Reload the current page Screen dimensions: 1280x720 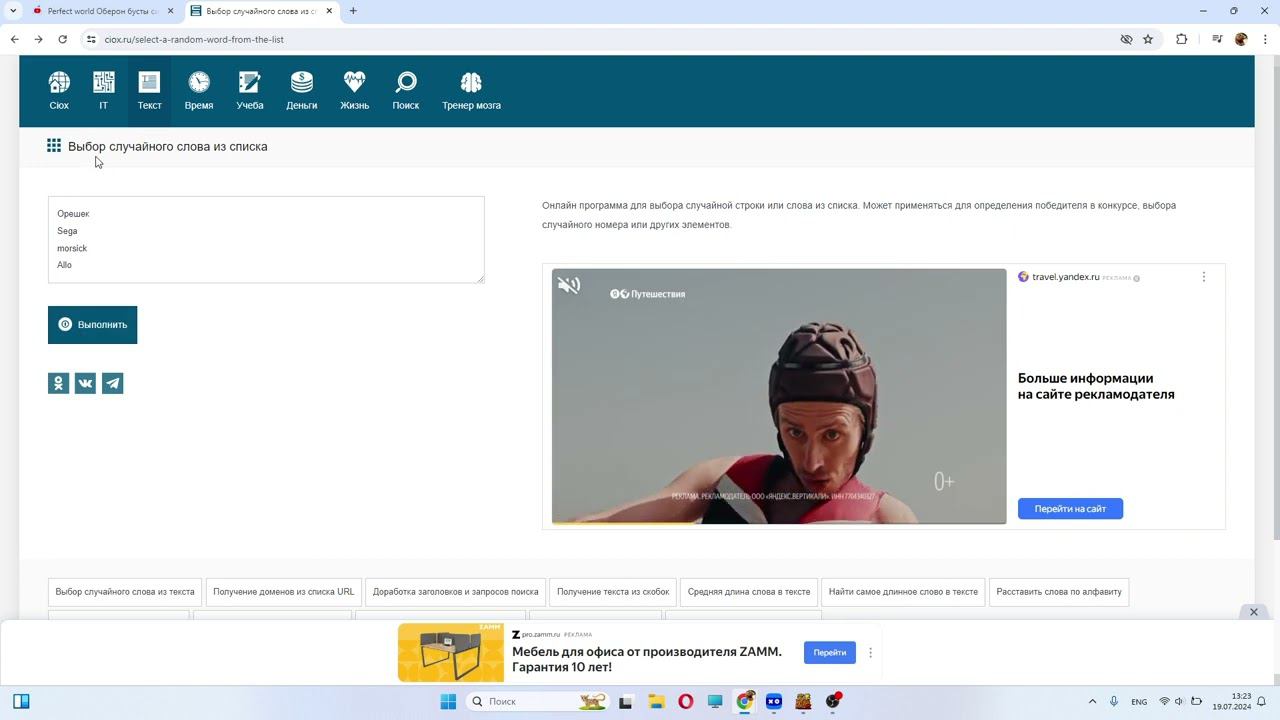pos(62,39)
